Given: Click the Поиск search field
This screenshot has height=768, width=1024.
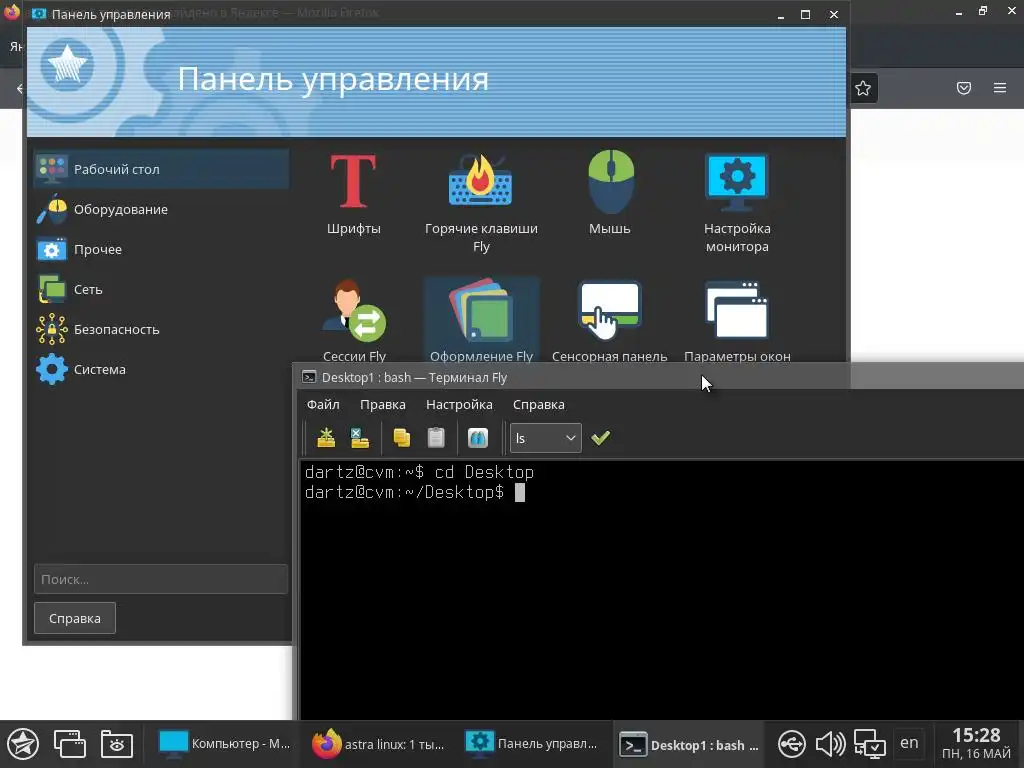Looking at the screenshot, I should click(161, 579).
